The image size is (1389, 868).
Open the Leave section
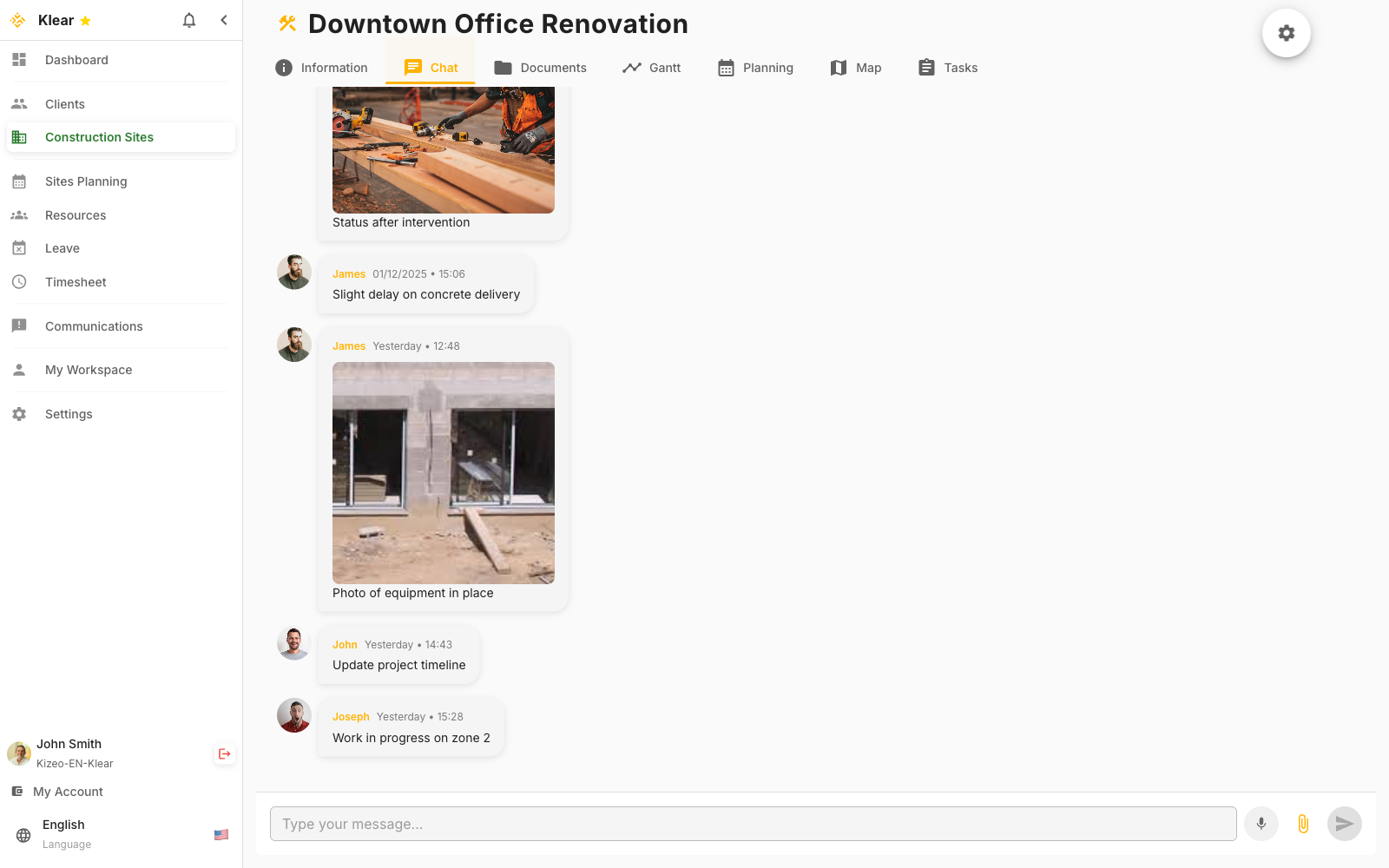pyautogui.click(x=62, y=247)
